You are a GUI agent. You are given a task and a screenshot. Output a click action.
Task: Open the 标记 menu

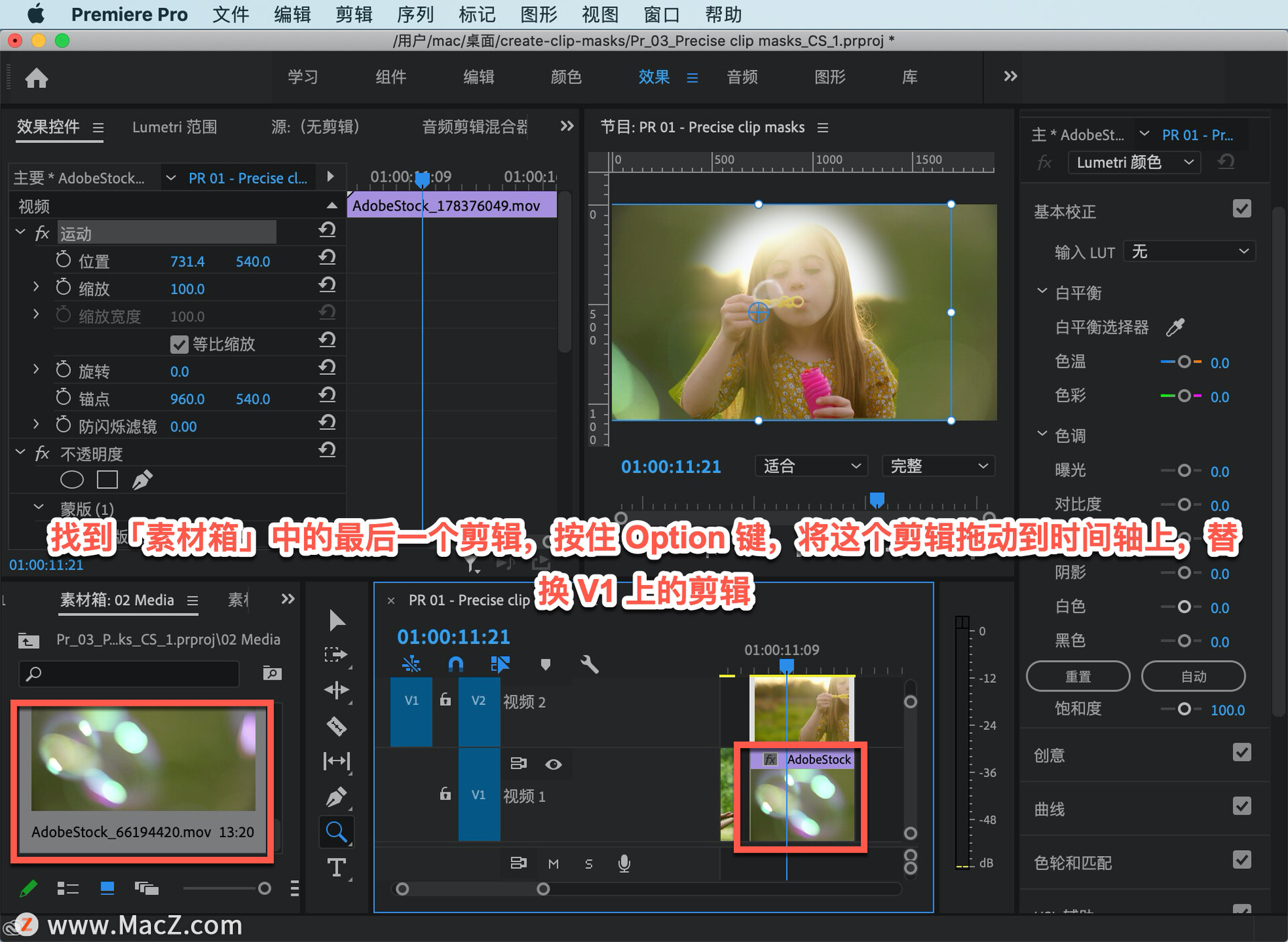(x=477, y=15)
